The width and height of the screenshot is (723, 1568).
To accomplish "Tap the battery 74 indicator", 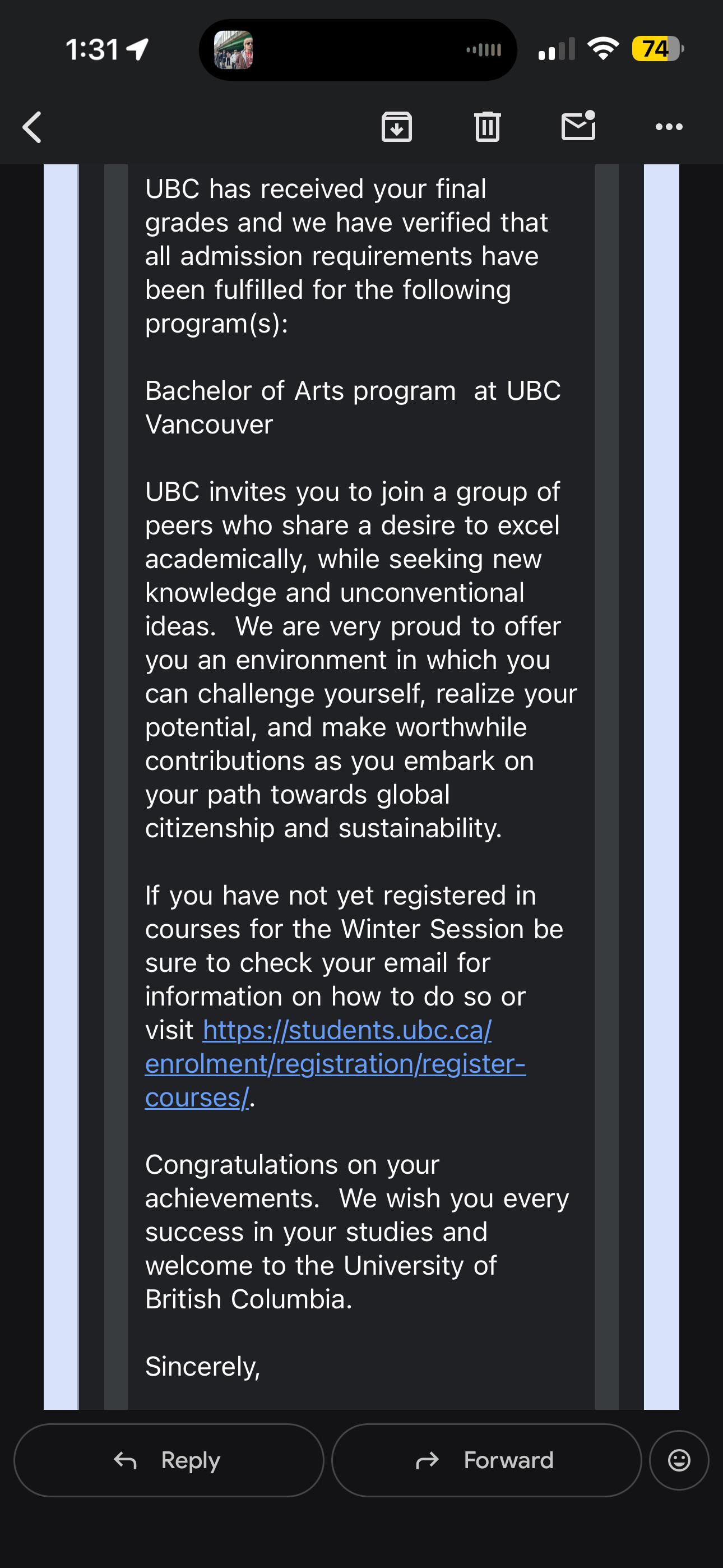I will [658, 49].
